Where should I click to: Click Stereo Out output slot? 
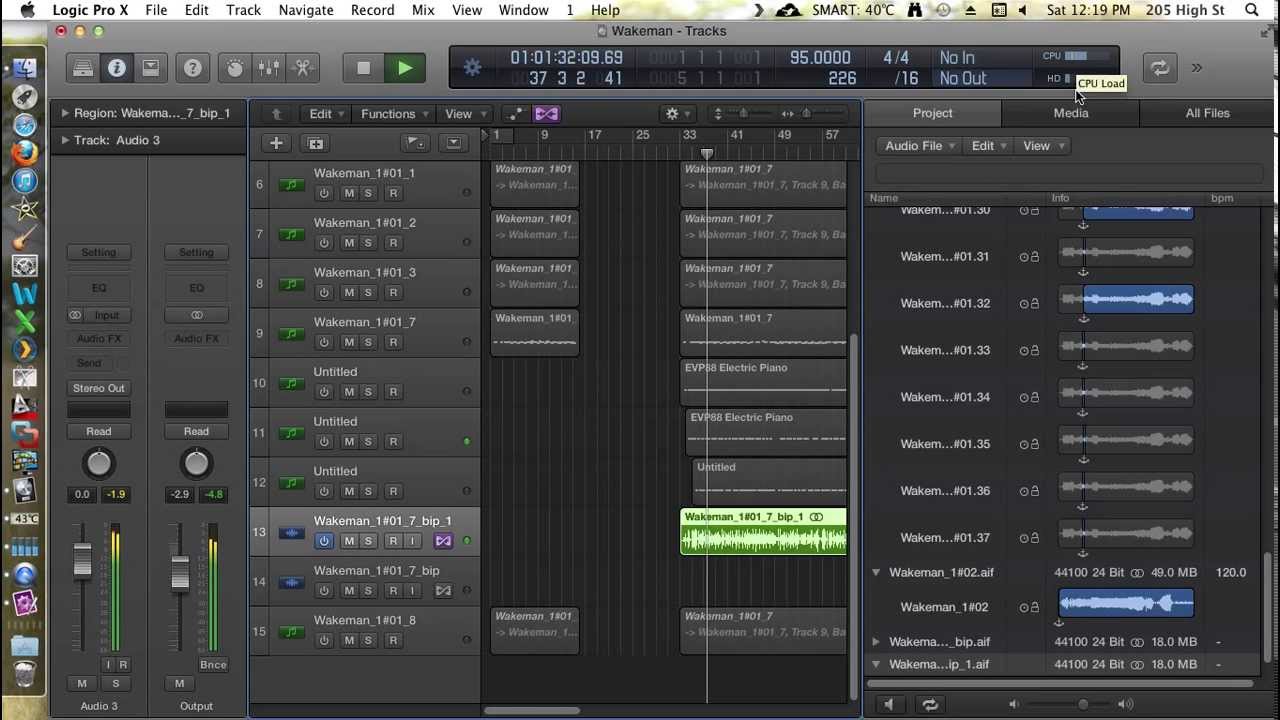coord(99,388)
